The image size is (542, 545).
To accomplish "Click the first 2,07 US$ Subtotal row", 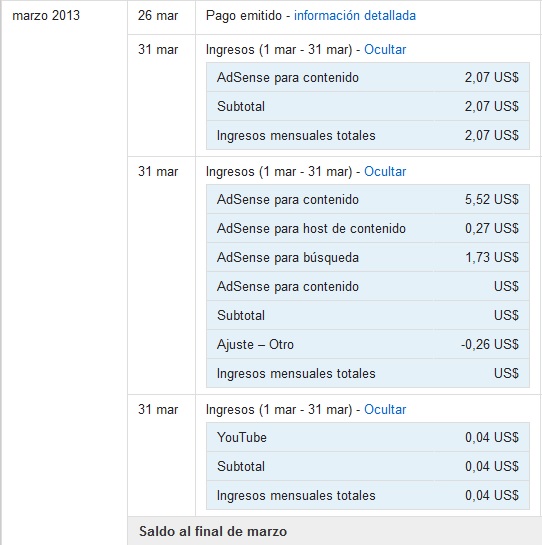I will (x=368, y=106).
